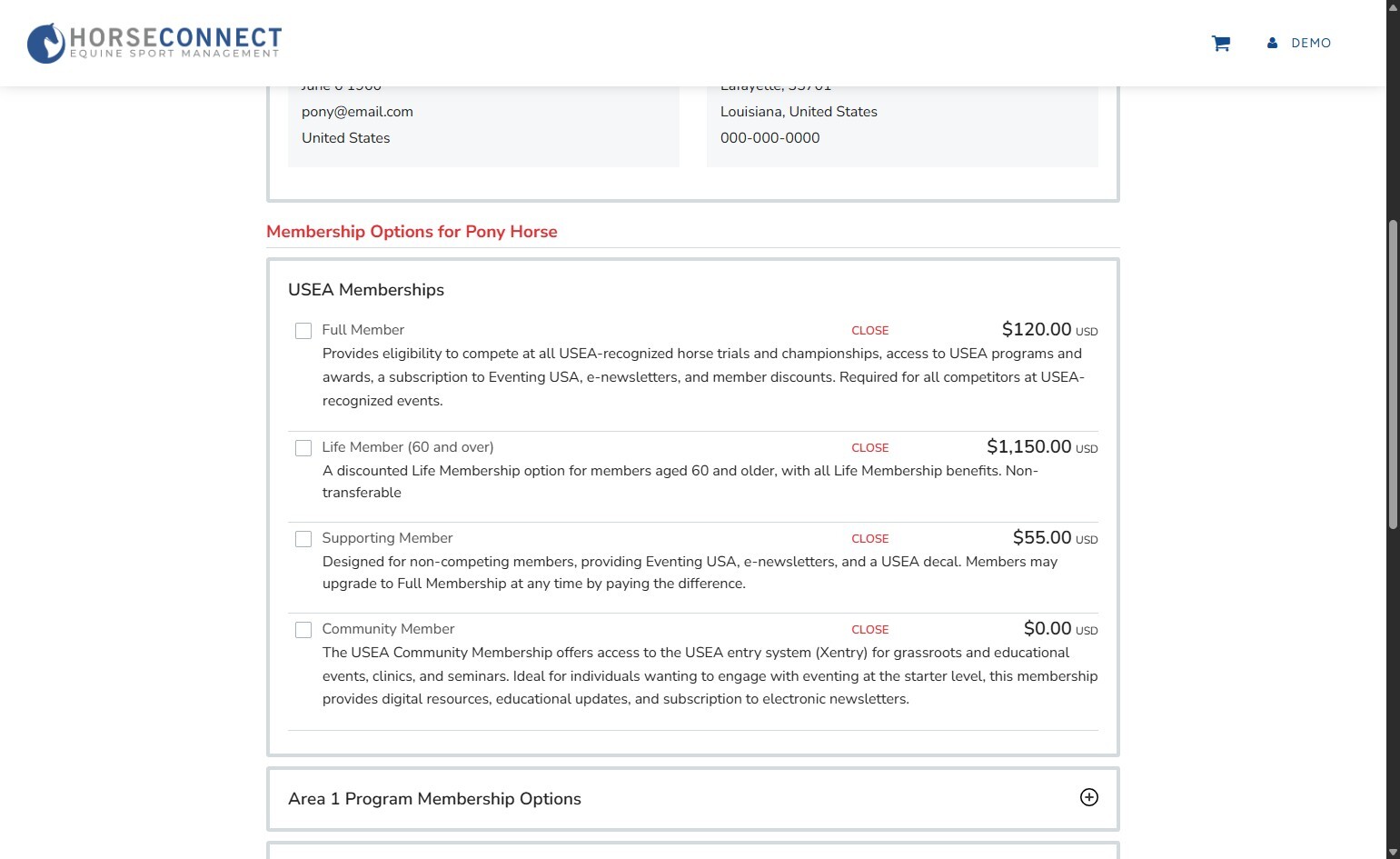Image resolution: width=1400 pixels, height=859 pixels.
Task: Click the Full Member label text
Action: point(362,330)
